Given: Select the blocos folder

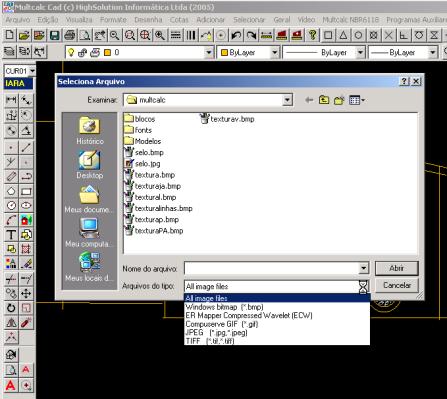Looking at the screenshot, I should coord(140,119).
